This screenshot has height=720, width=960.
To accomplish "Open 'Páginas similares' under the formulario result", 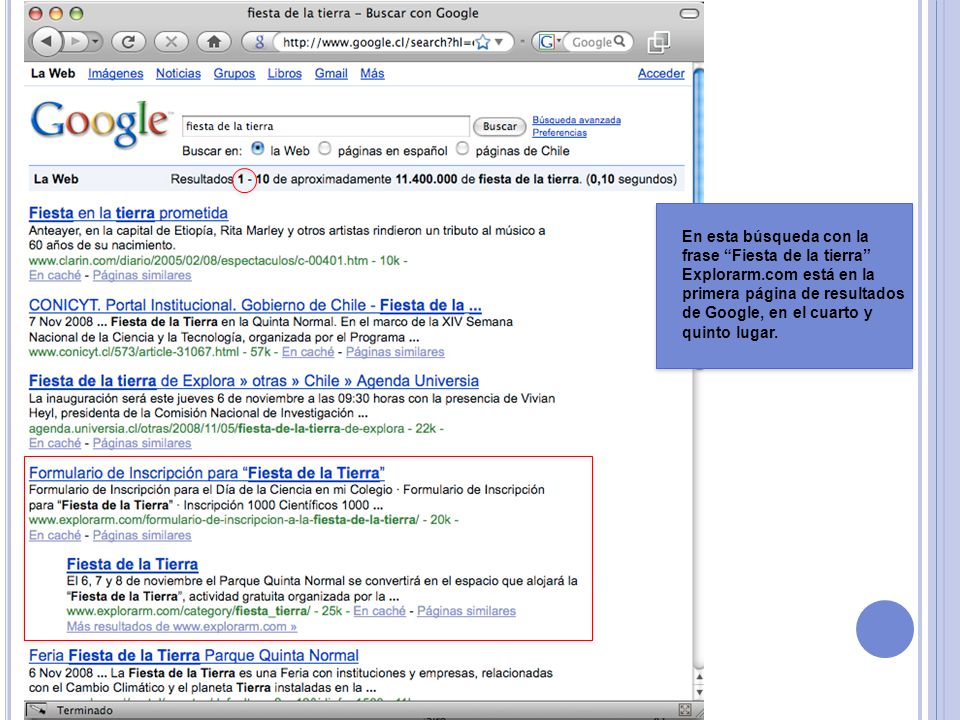I will coord(142,536).
